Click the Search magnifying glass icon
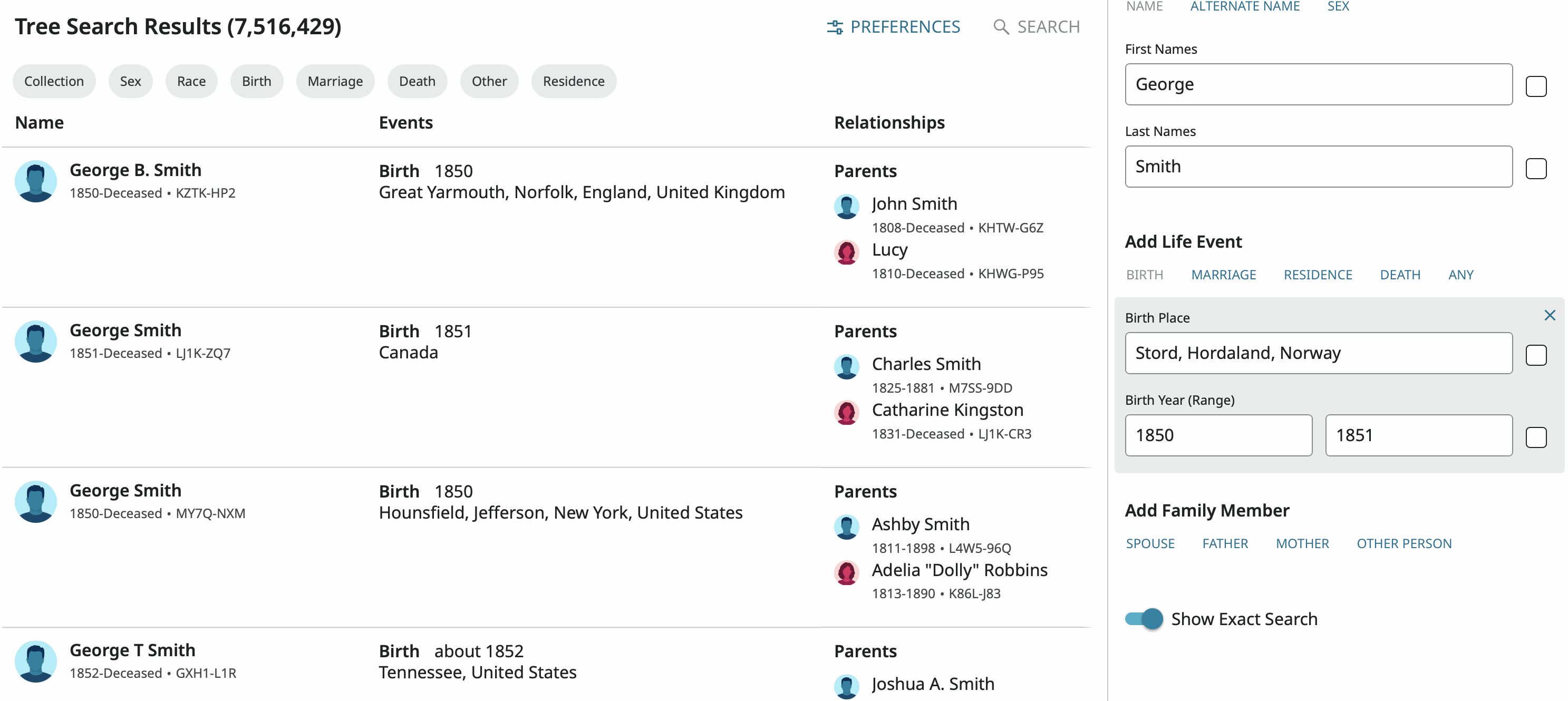This screenshot has width=1568, height=701. (x=1000, y=27)
